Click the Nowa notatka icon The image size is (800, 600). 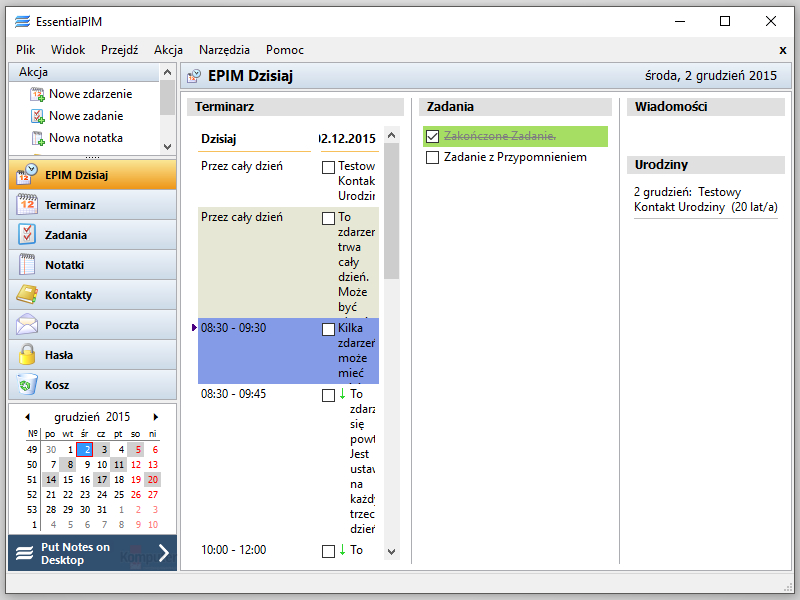tap(38, 138)
